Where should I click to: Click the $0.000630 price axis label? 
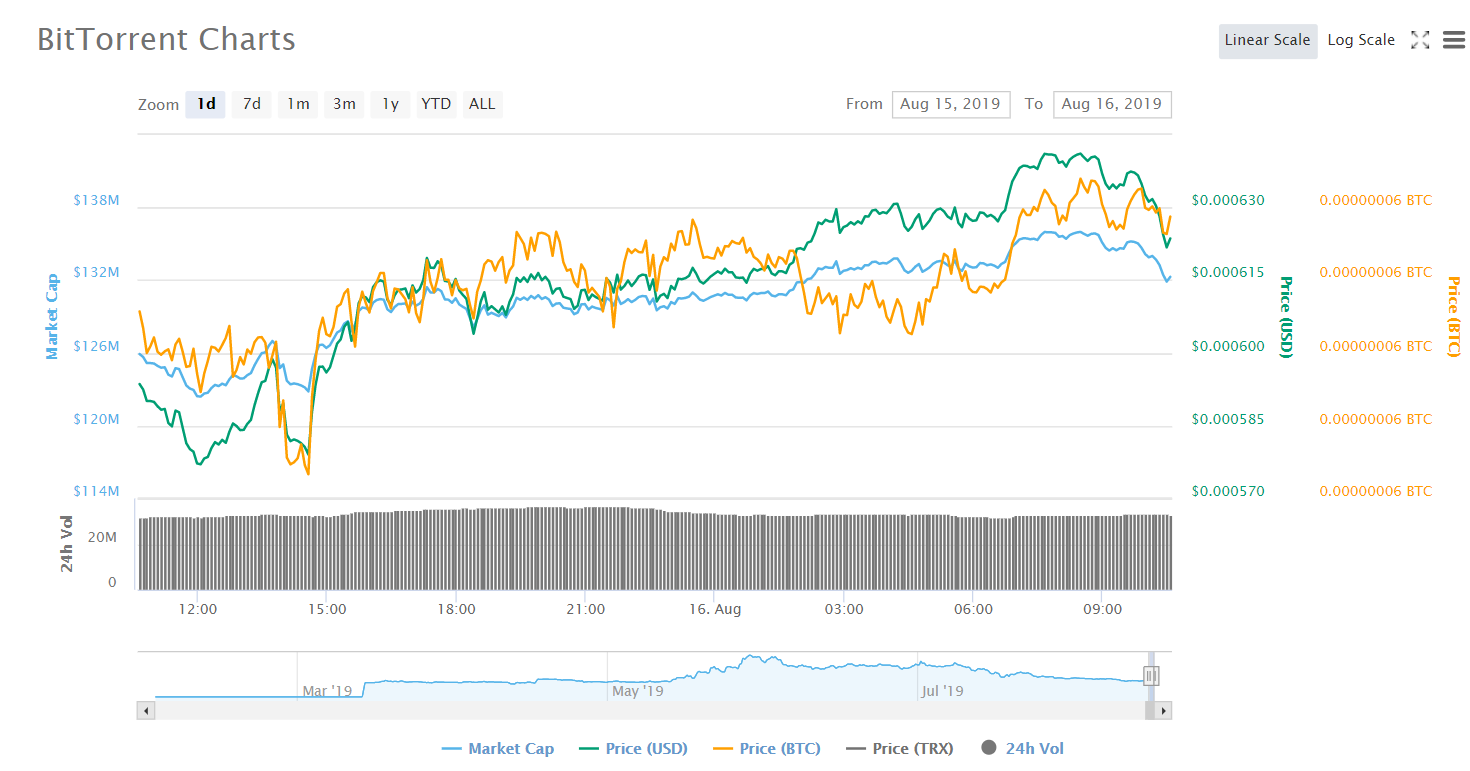pyautogui.click(x=1228, y=200)
